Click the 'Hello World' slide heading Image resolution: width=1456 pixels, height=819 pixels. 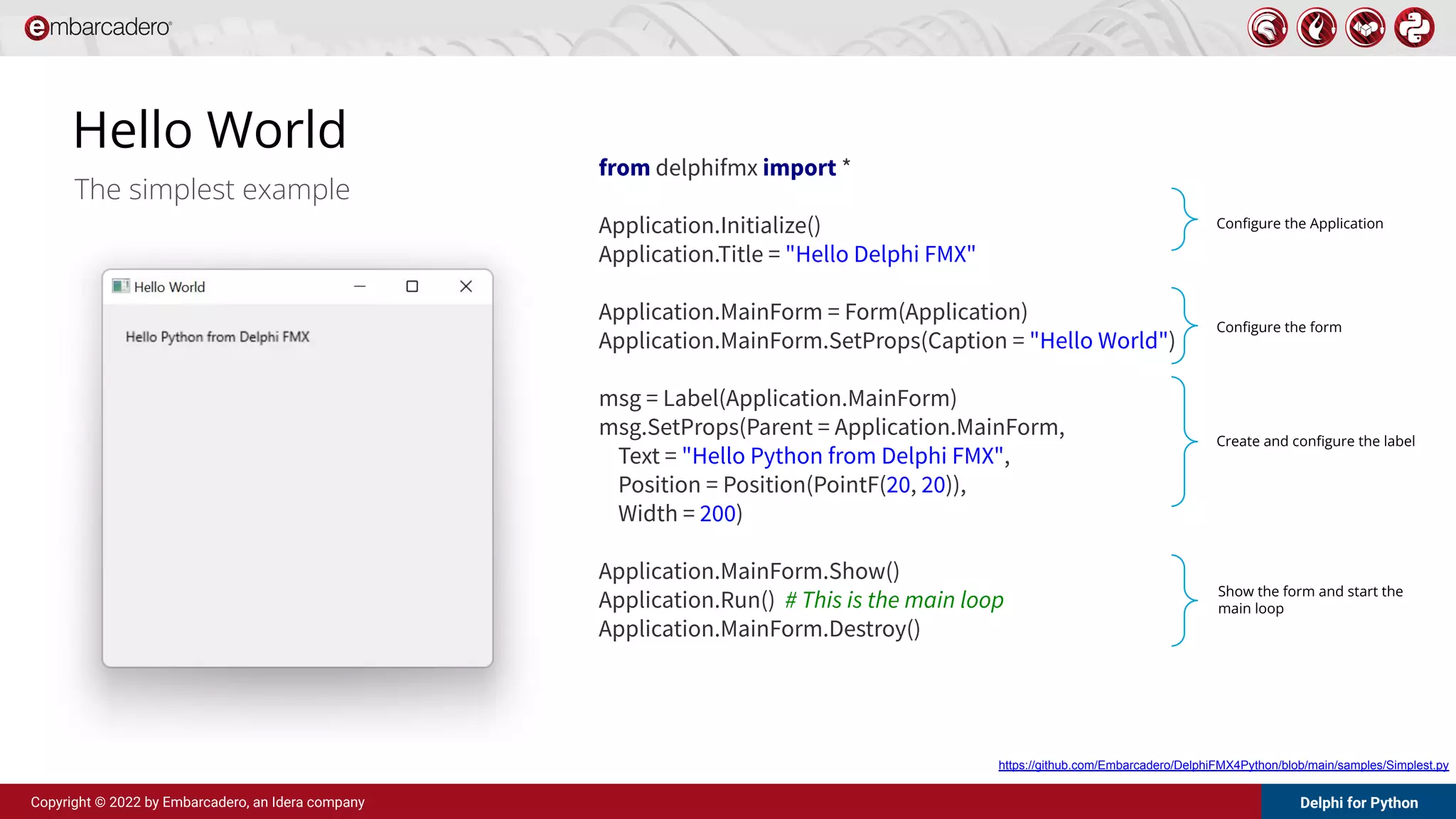click(x=210, y=130)
